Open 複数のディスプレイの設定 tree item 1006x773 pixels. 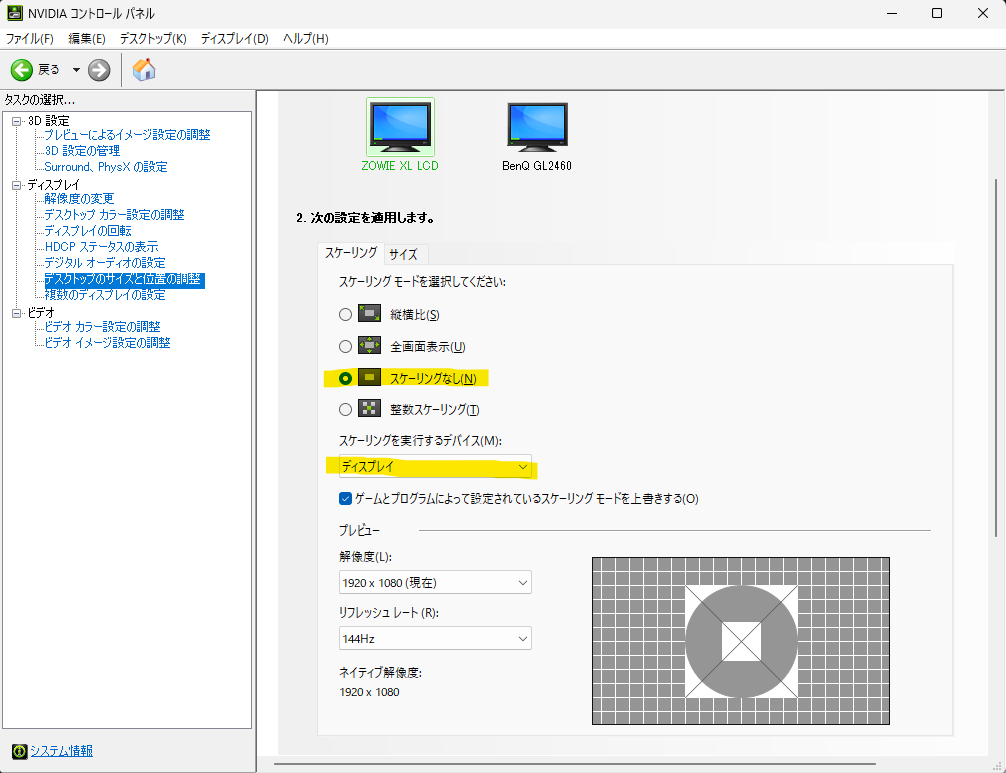pos(105,295)
